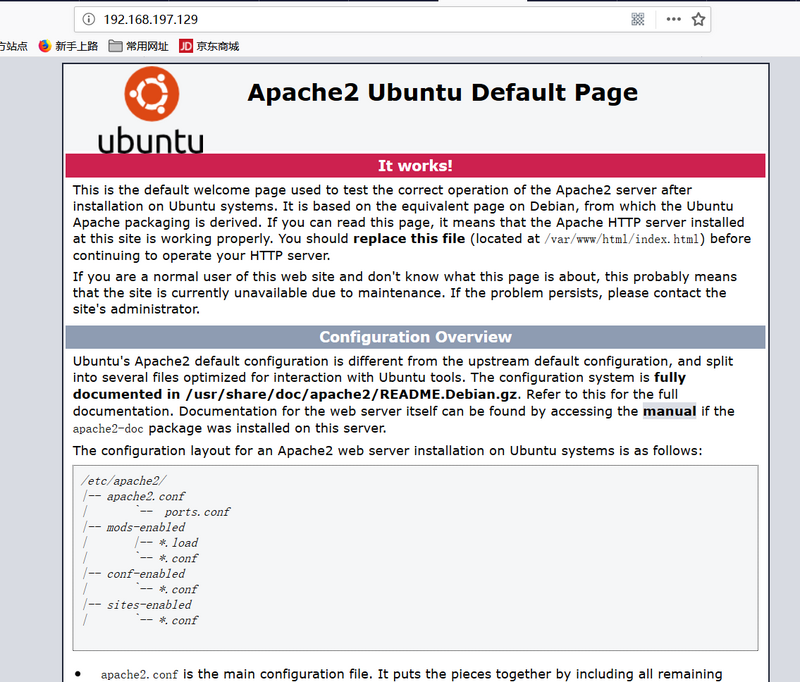The width and height of the screenshot is (800, 682).
Task: Click the manual documentation link
Action: click(x=669, y=411)
